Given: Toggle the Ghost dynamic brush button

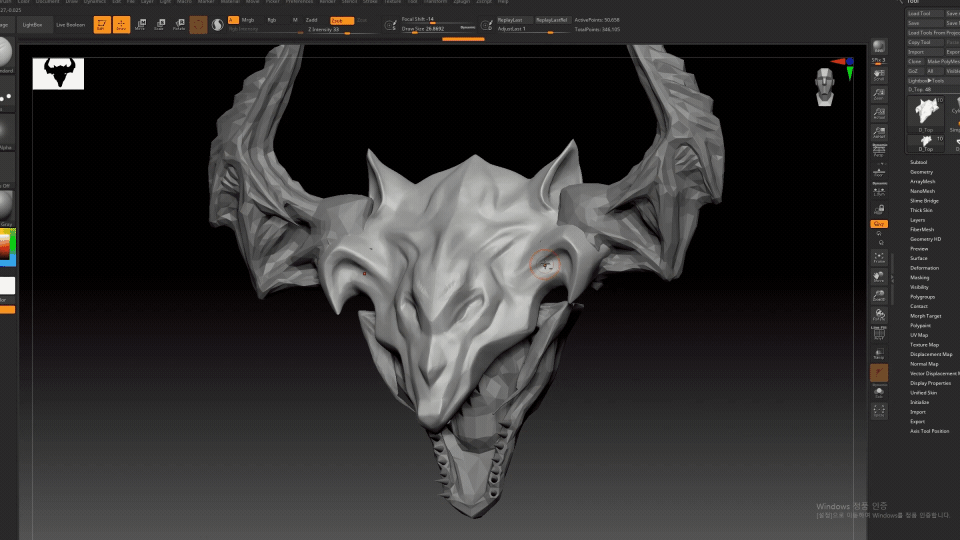Looking at the screenshot, I should (879, 372).
